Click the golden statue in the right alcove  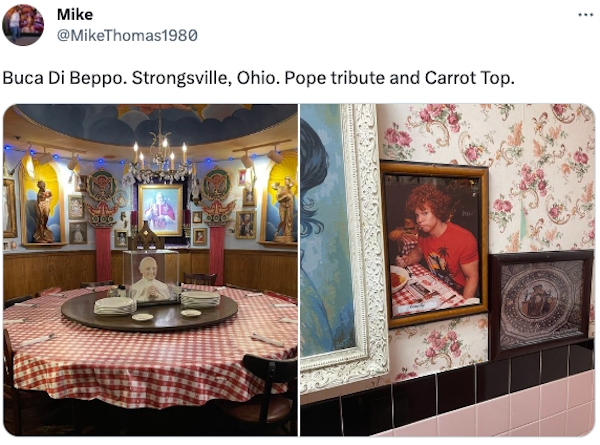285,209
